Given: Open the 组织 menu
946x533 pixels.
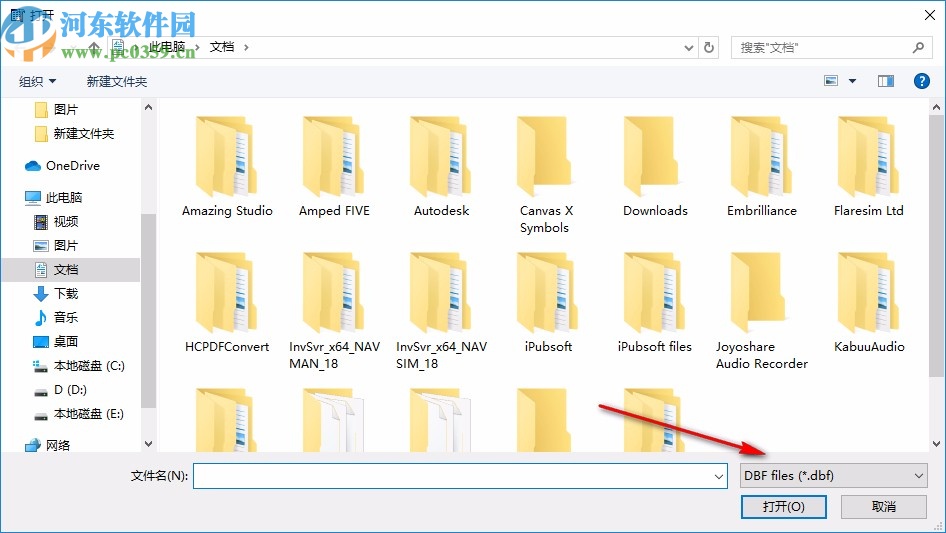Looking at the screenshot, I should pyautogui.click(x=37, y=81).
